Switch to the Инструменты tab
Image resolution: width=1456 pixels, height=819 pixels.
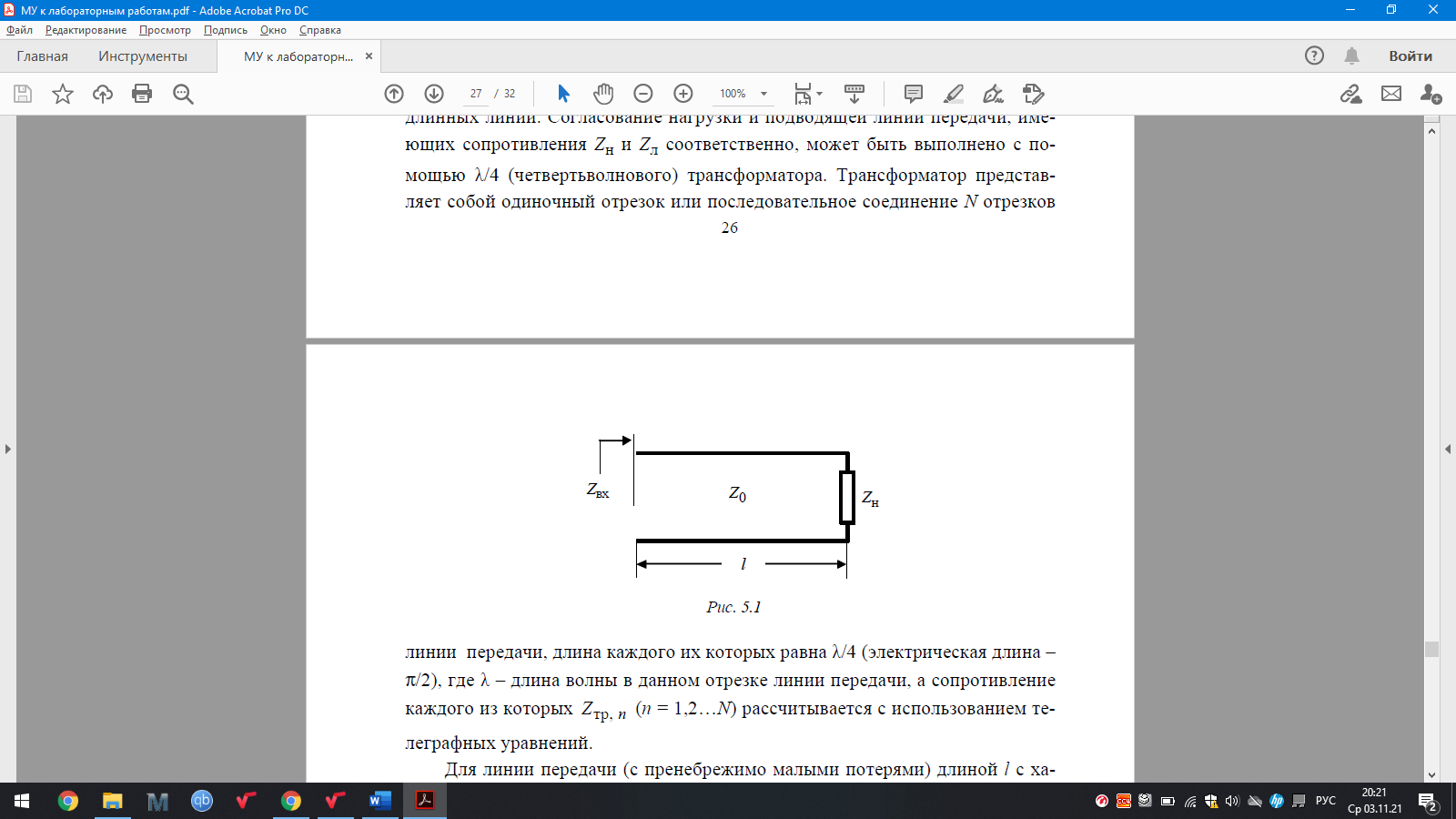point(143,56)
